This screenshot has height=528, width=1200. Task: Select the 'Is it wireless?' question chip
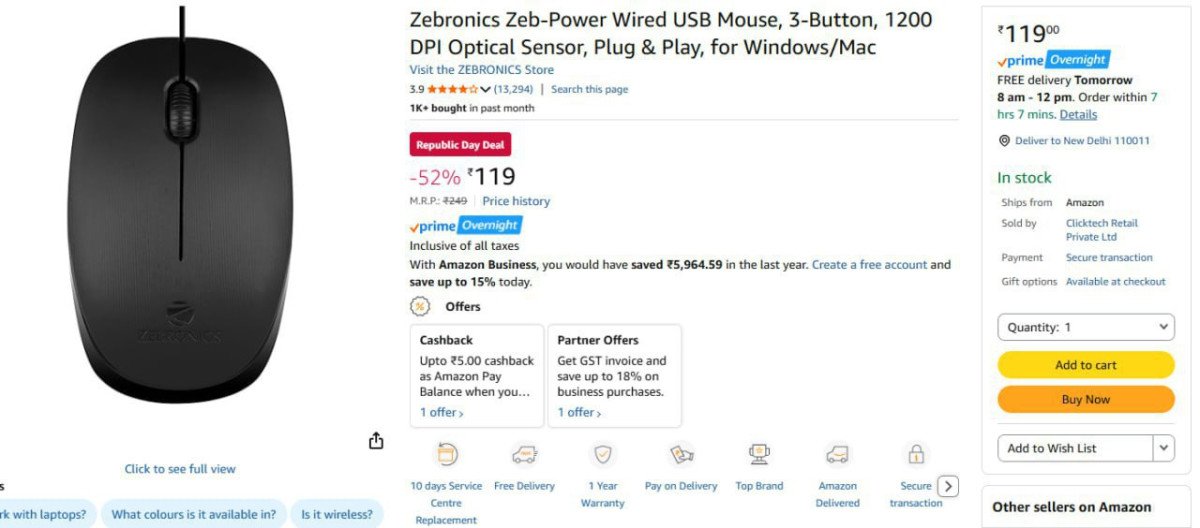click(x=337, y=515)
